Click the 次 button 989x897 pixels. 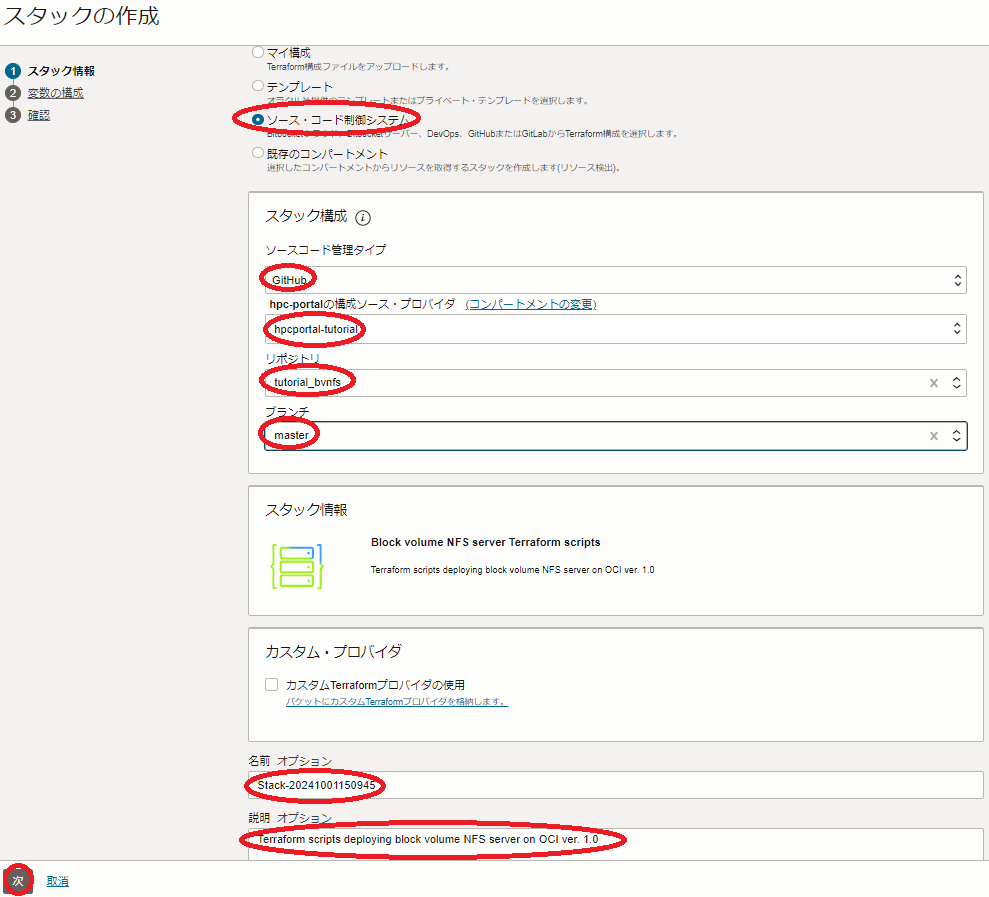coord(18,880)
